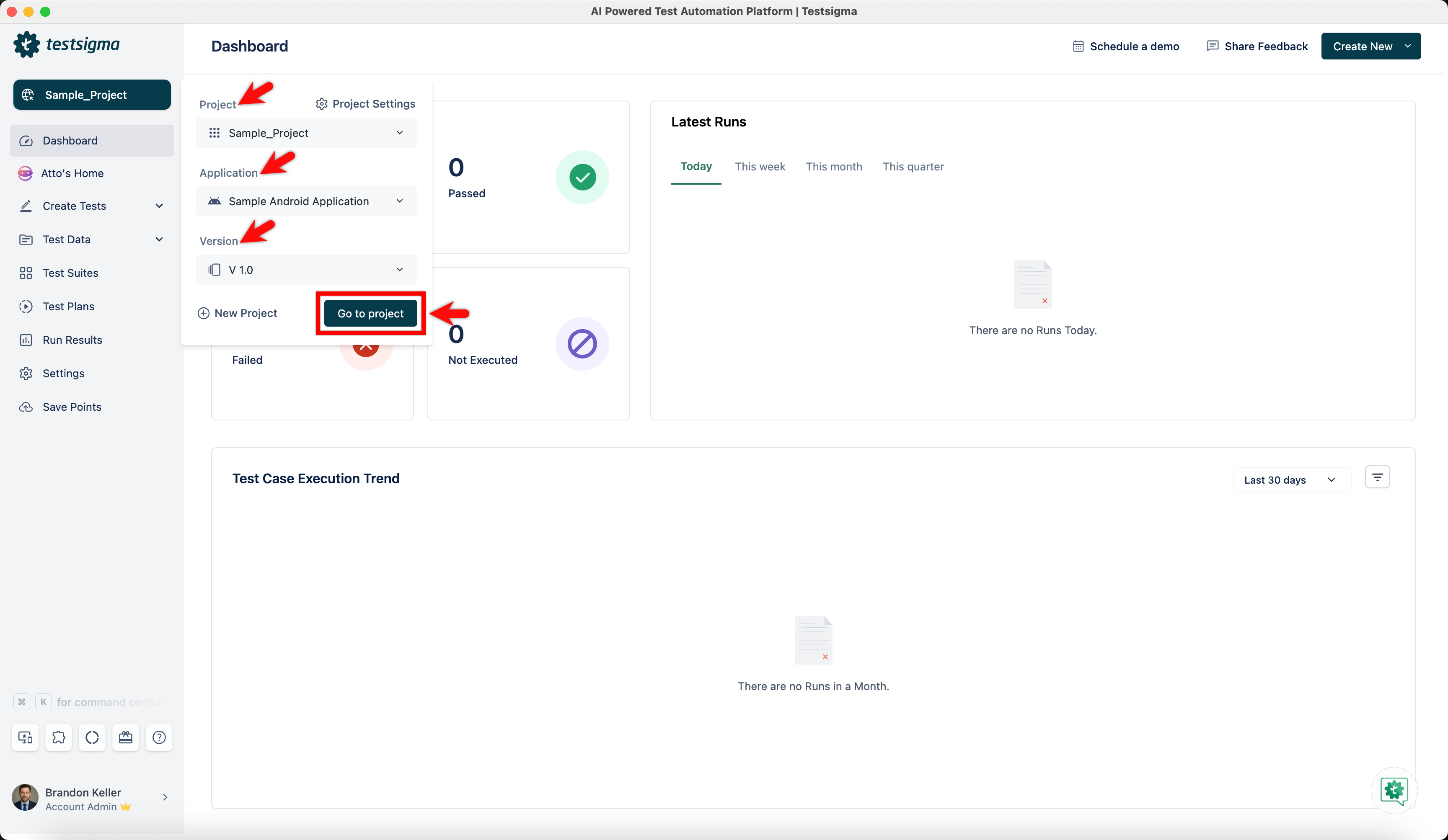Switch to the This quarter tab

[913, 167]
